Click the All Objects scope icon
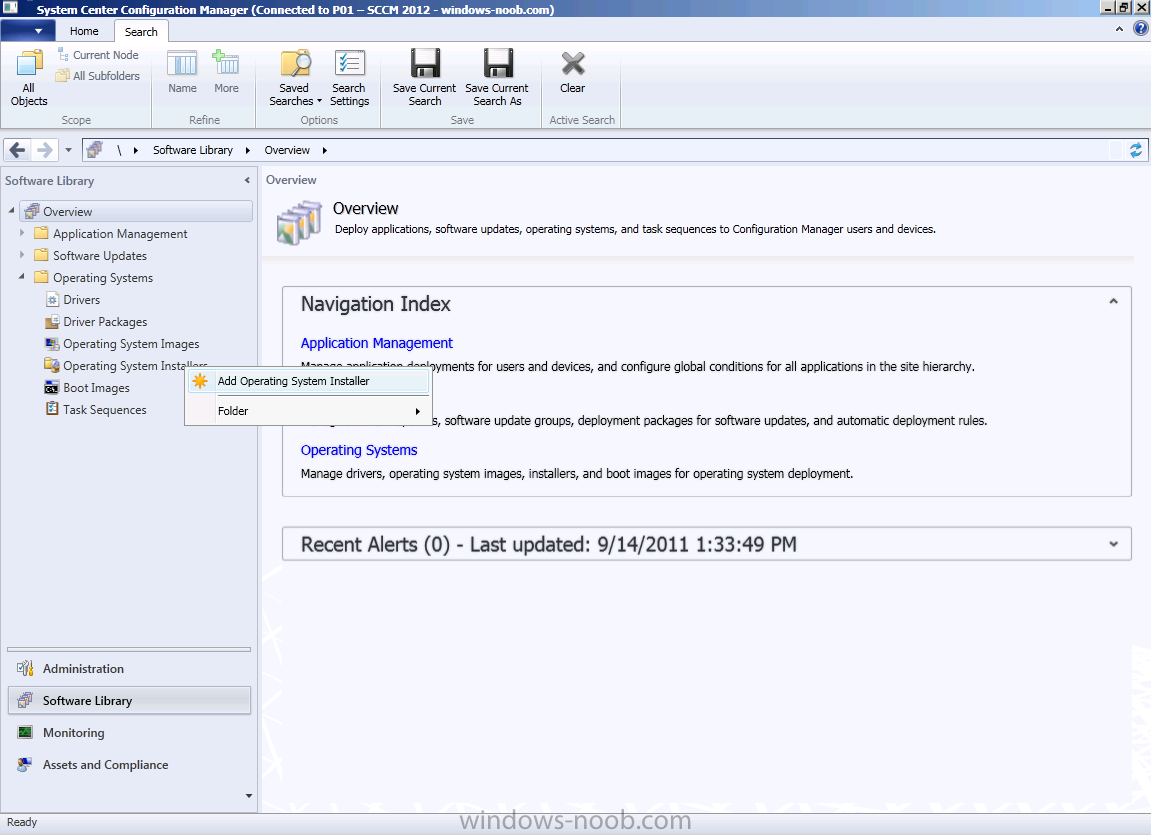The image size is (1151, 835). (x=29, y=78)
